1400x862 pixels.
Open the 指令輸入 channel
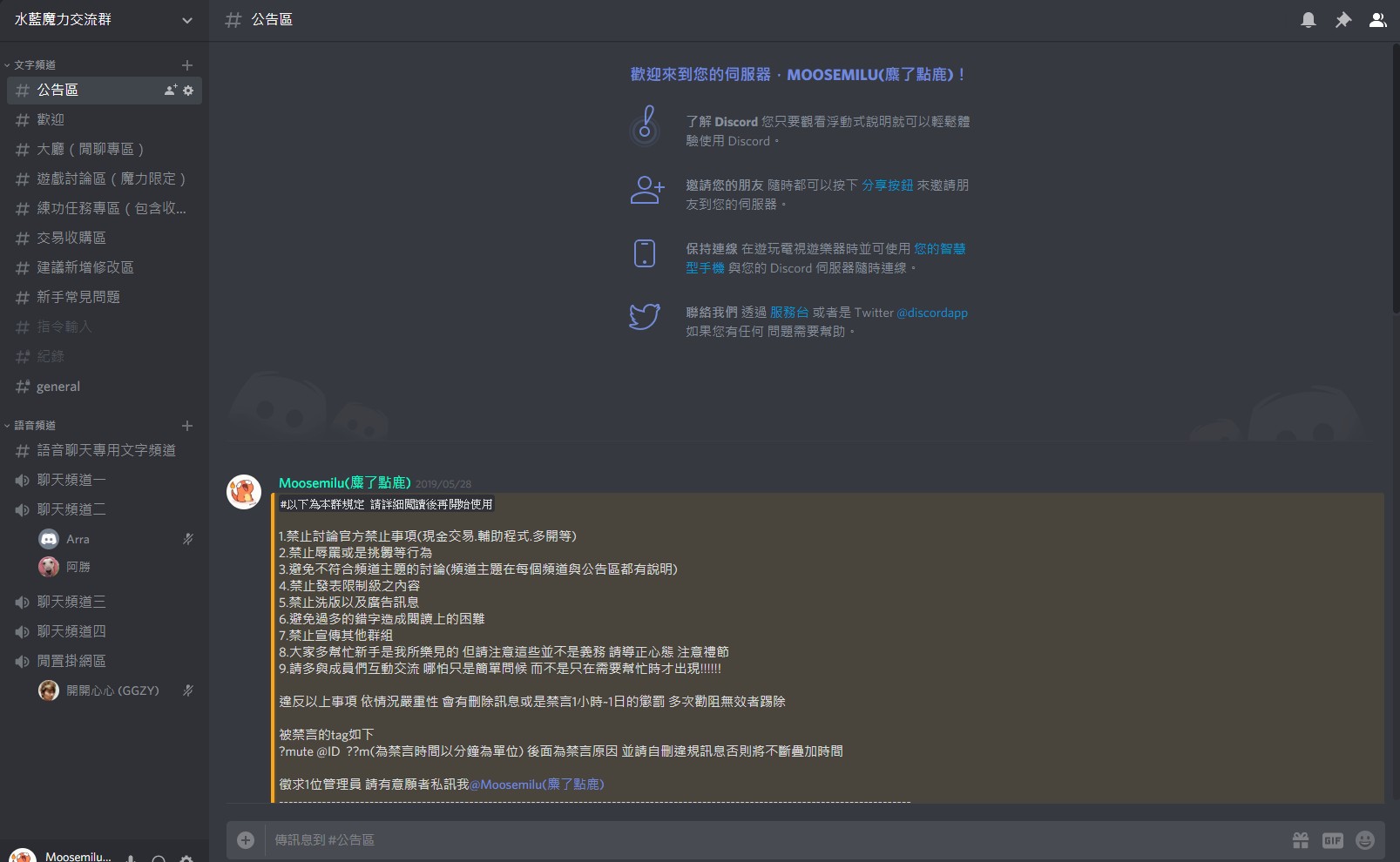click(x=105, y=327)
